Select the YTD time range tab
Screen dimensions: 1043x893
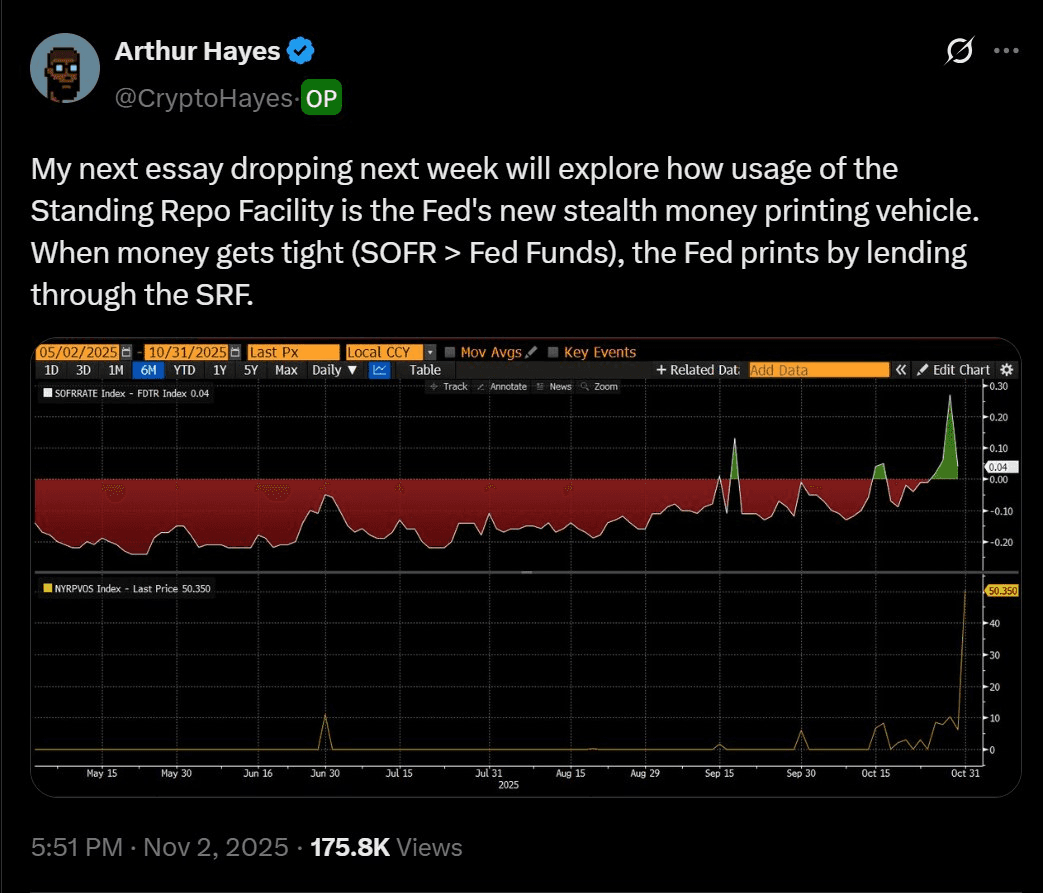click(184, 370)
